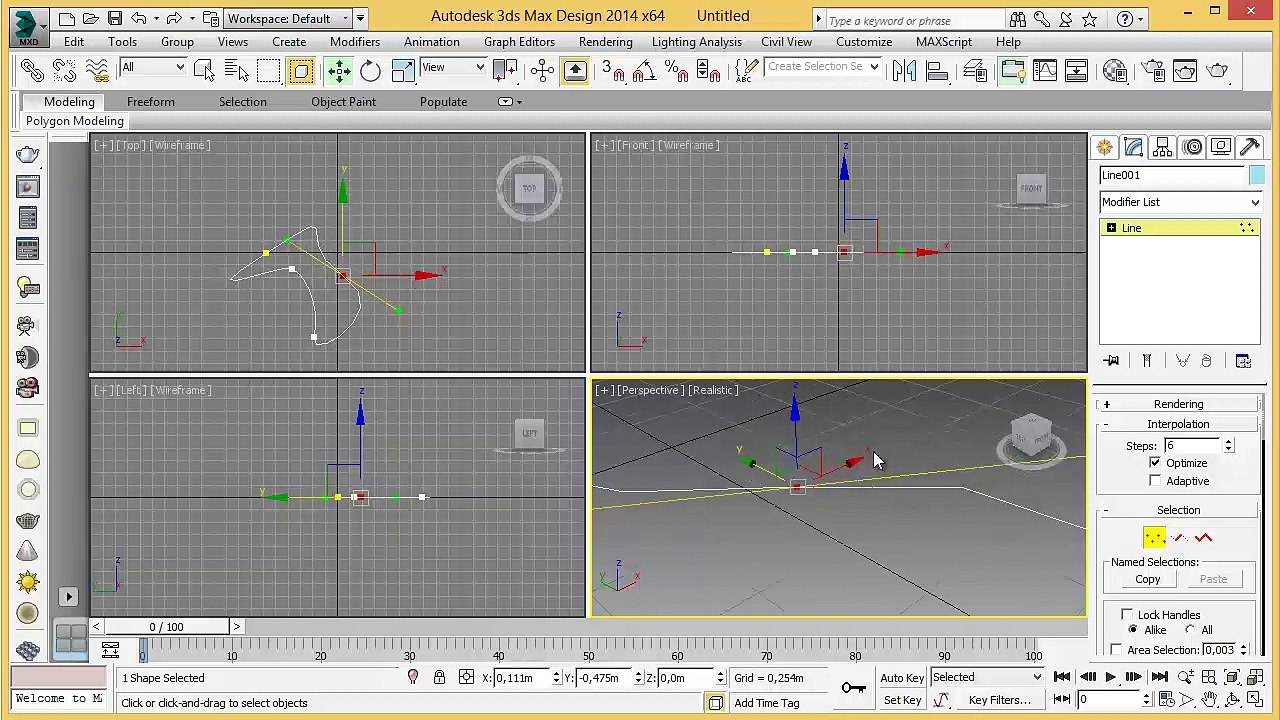Screen dimensions: 1280x720
Task: Switch to Create command panel tab
Action: click(x=1104, y=147)
